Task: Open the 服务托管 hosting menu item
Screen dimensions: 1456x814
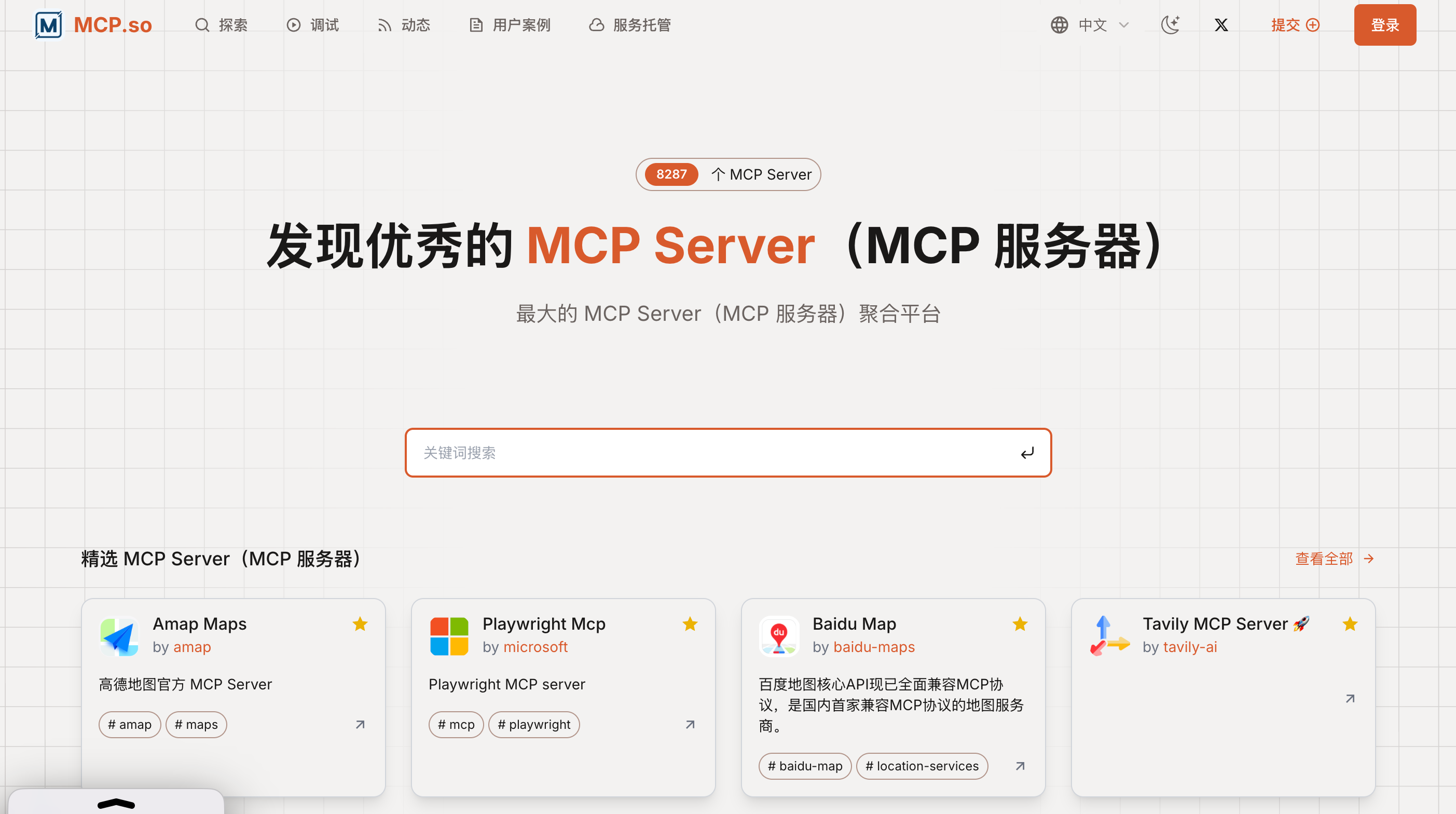Action: coord(629,25)
